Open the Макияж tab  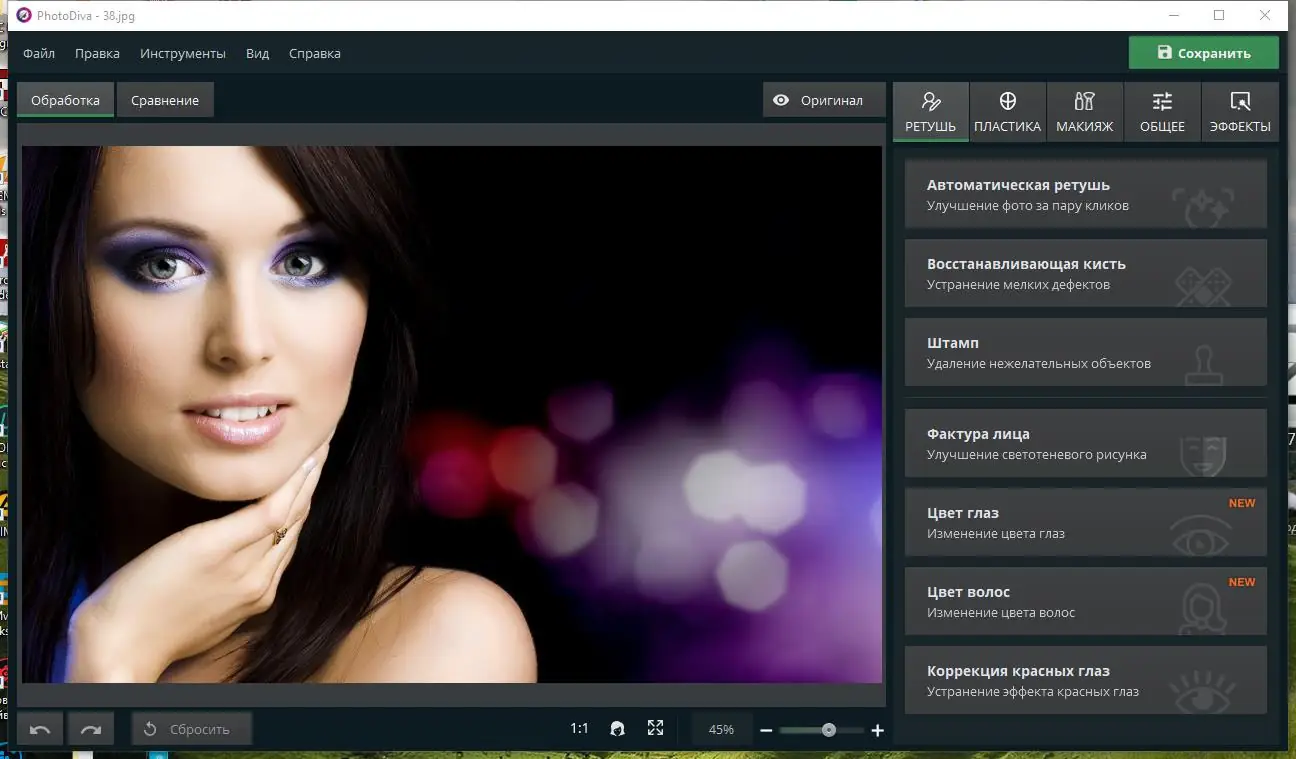(1085, 111)
